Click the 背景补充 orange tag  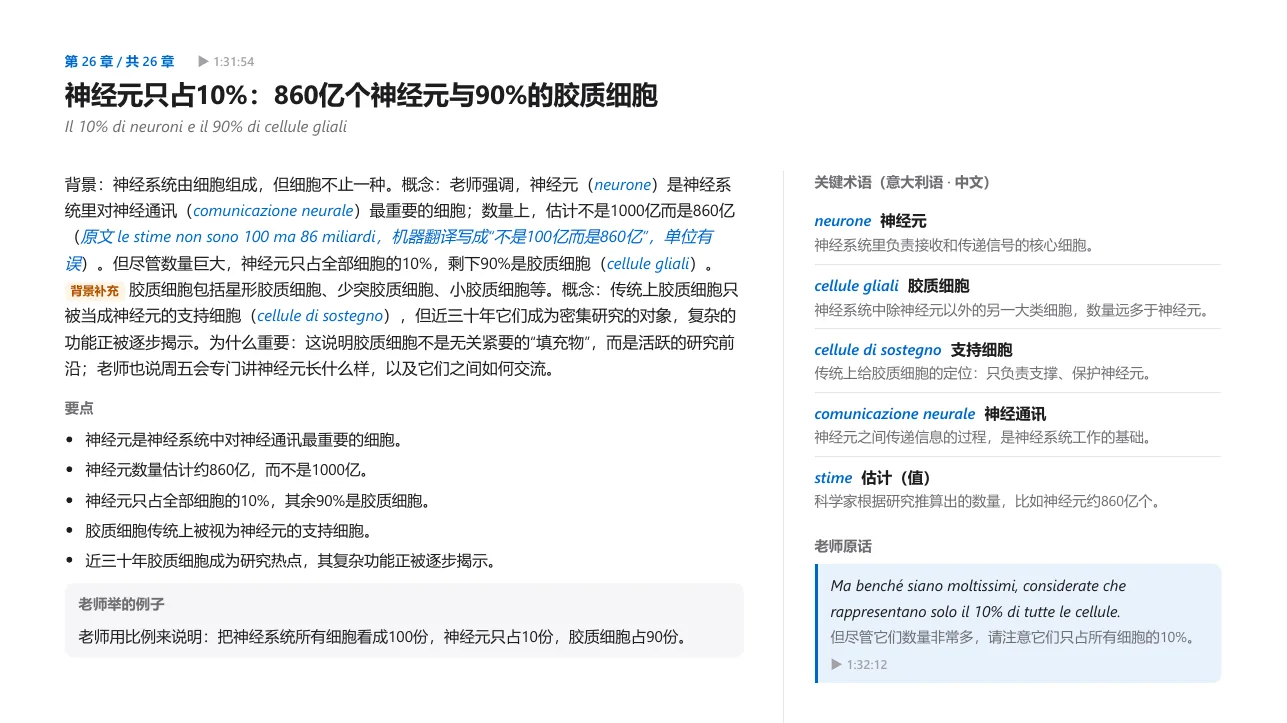[94, 291]
